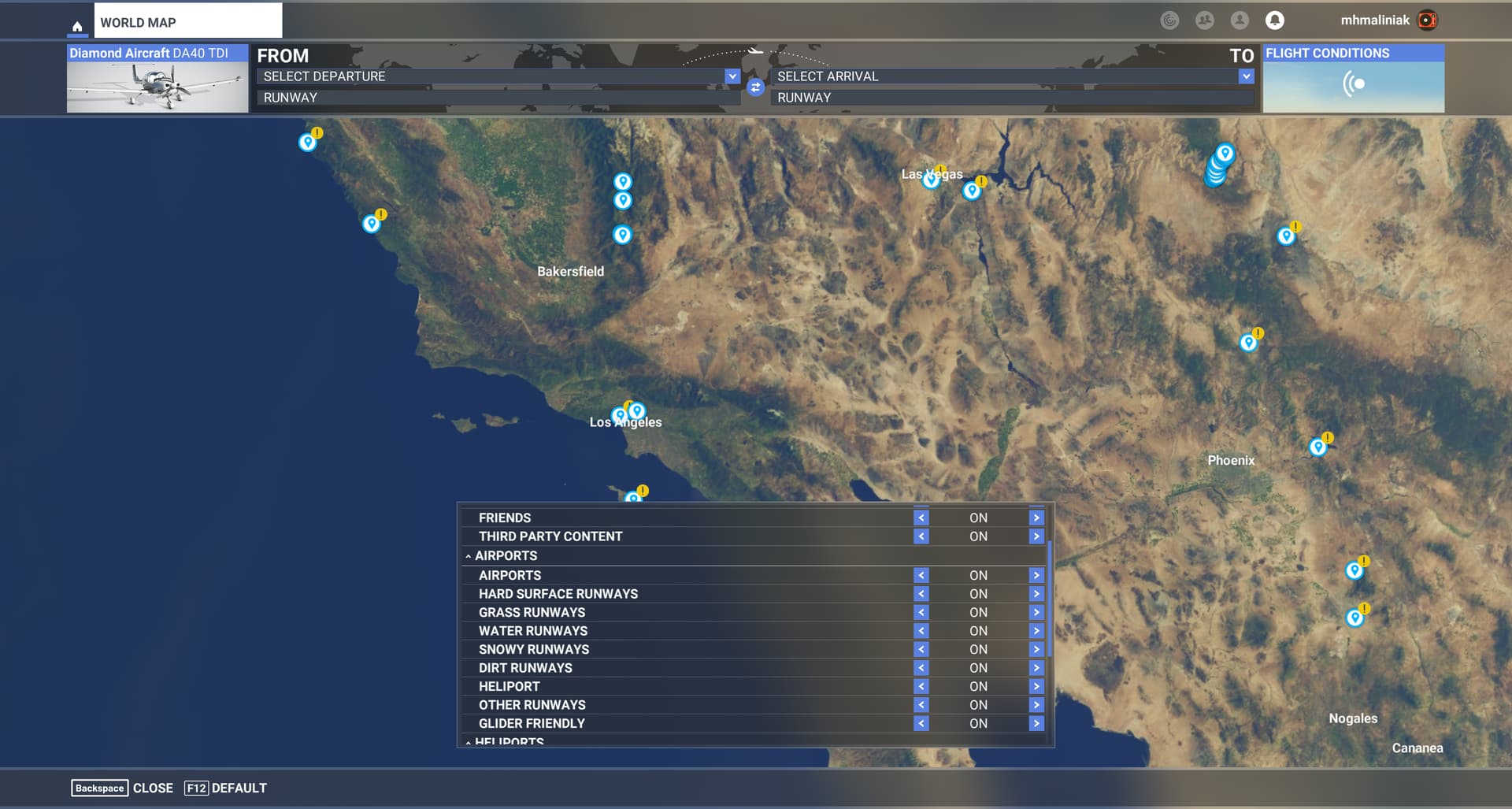Click Default to reset filters
Screen dimensions: 1512x809
[x=238, y=788]
